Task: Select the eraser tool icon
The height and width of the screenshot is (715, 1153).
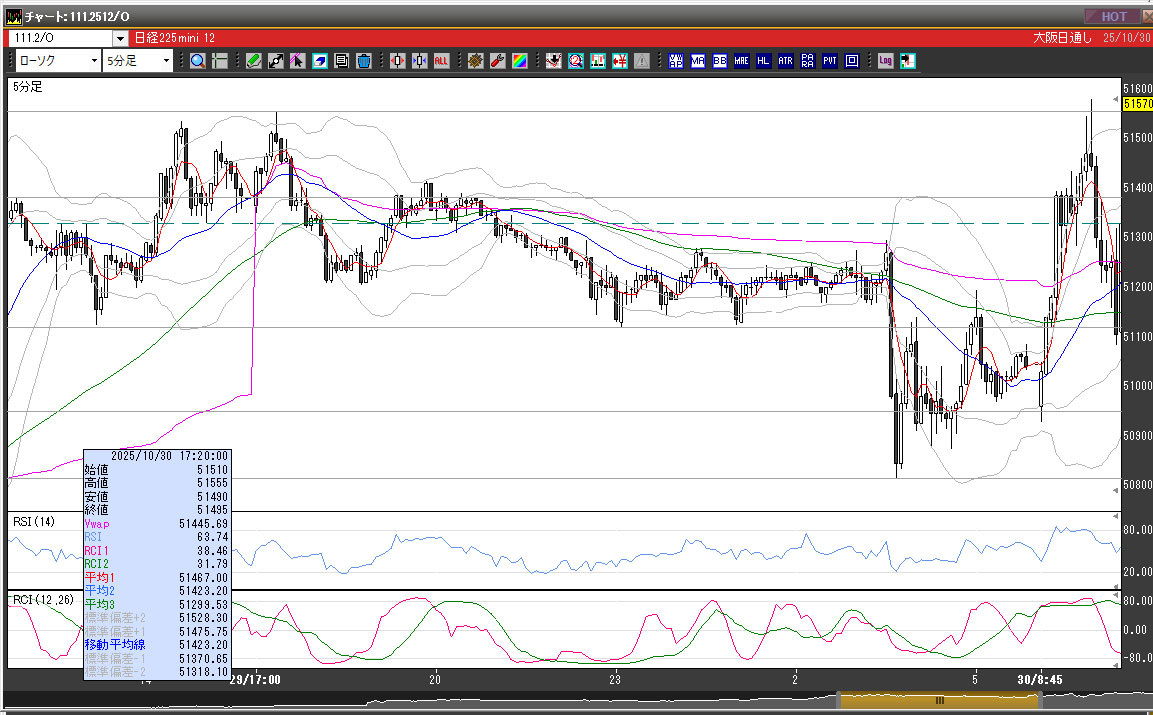Action: point(319,61)
